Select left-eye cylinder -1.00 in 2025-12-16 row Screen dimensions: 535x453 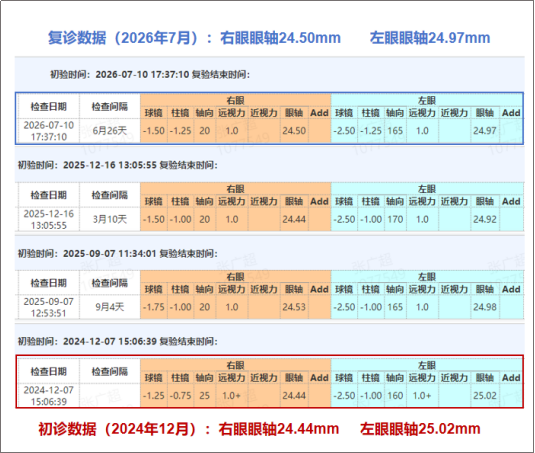[x=371, y=219]
